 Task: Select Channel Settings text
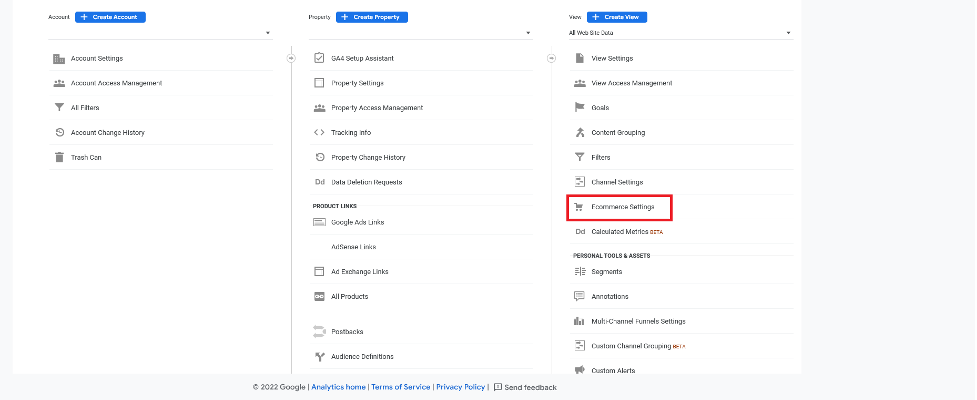617,183
